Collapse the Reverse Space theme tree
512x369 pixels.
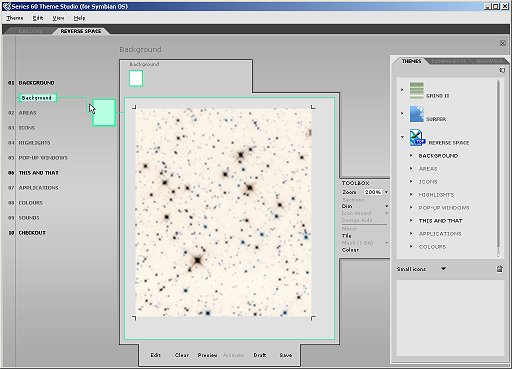[x=402, y=137]
